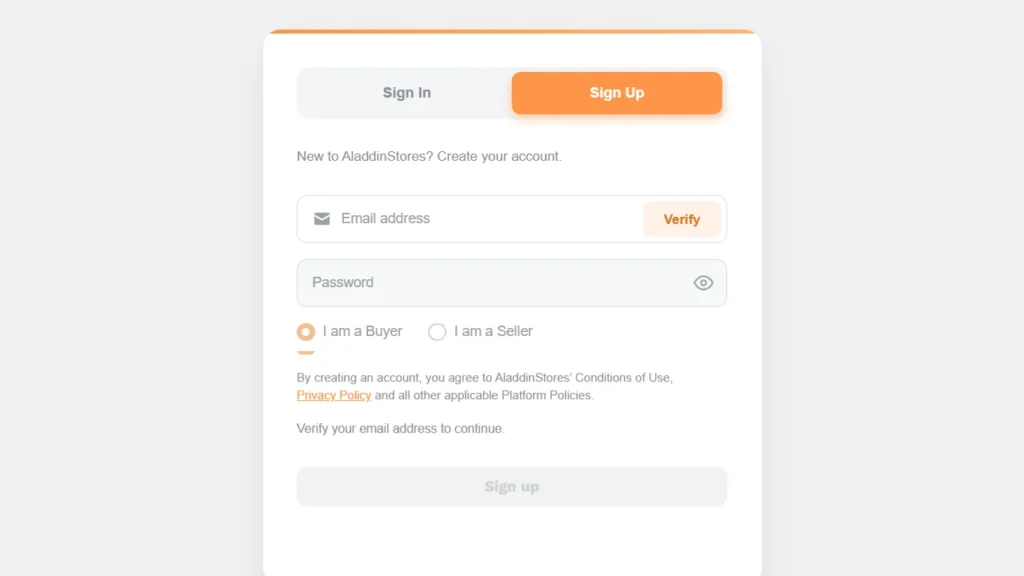The image size is (1024, 576).
Task: Click the "applicable Platform Policies" text
Action: pos(519,395)
